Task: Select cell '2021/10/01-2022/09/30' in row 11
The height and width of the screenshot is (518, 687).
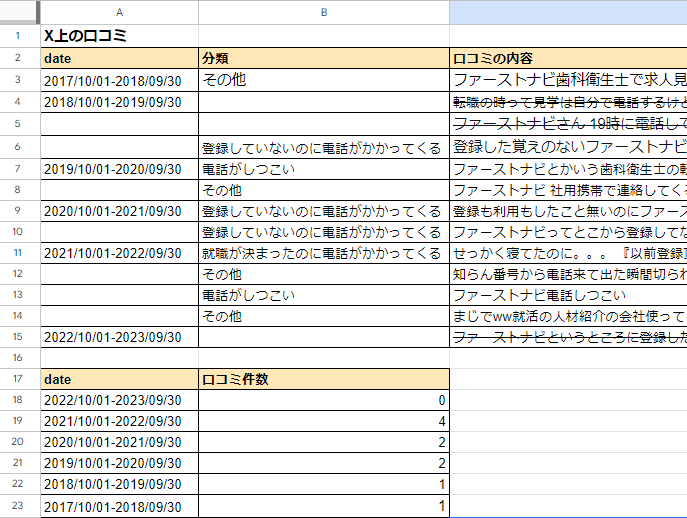Action: 119,253
